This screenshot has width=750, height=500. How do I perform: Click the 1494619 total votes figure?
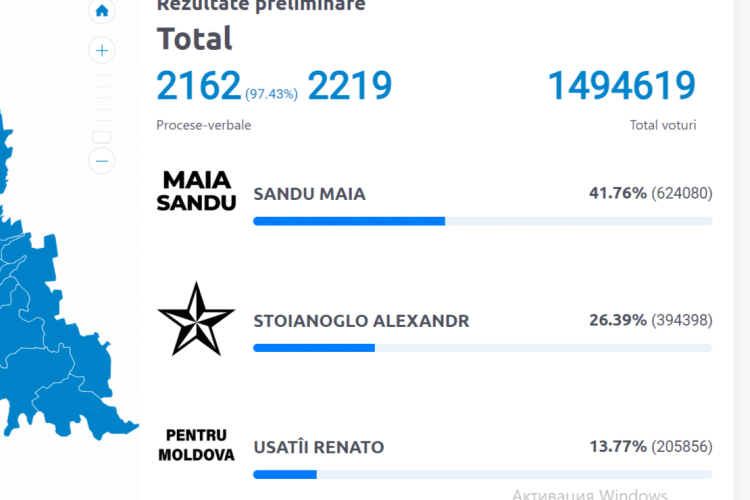(621, 86)
